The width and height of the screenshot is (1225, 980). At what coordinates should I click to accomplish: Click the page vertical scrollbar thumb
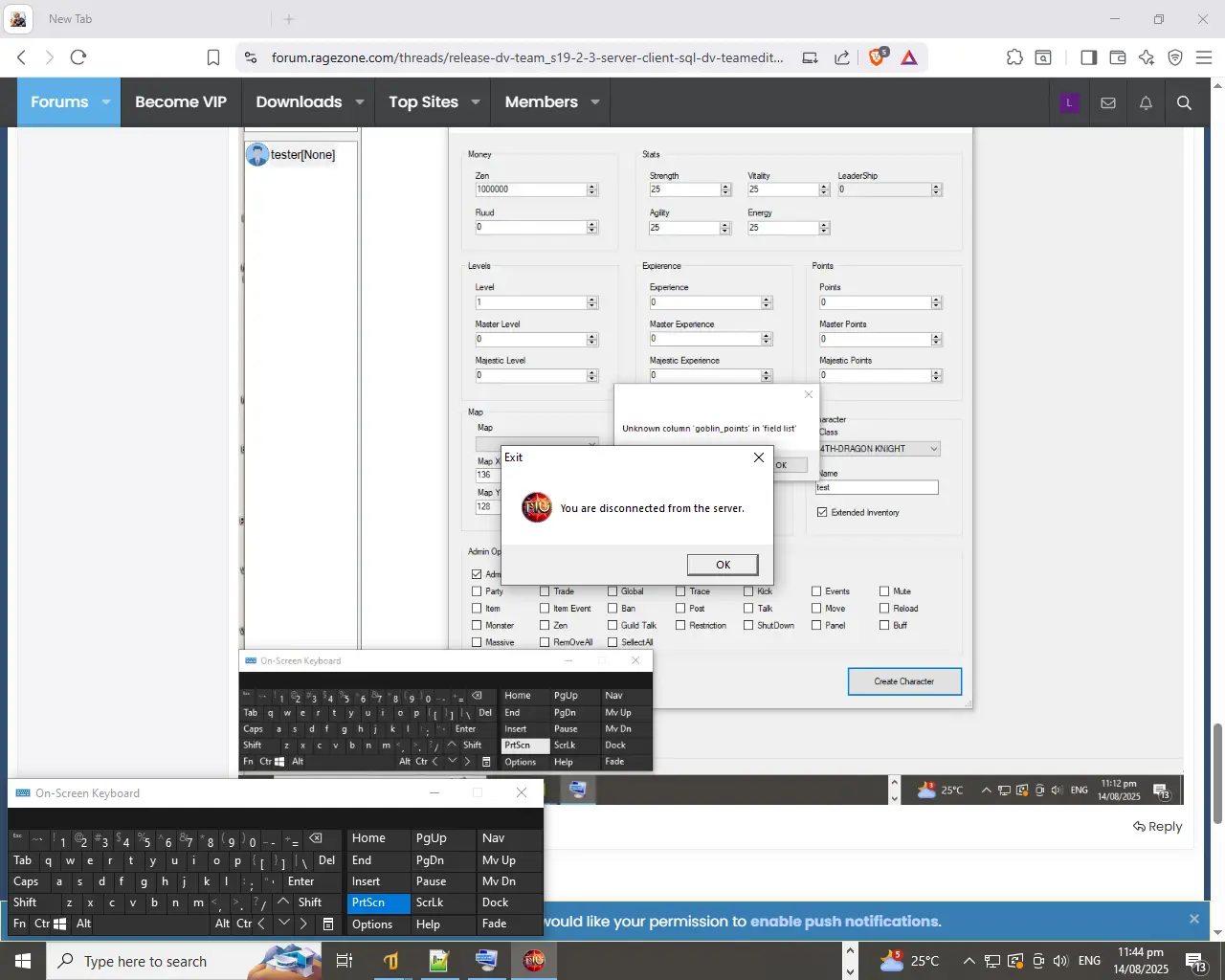[x=1217, y=773]
